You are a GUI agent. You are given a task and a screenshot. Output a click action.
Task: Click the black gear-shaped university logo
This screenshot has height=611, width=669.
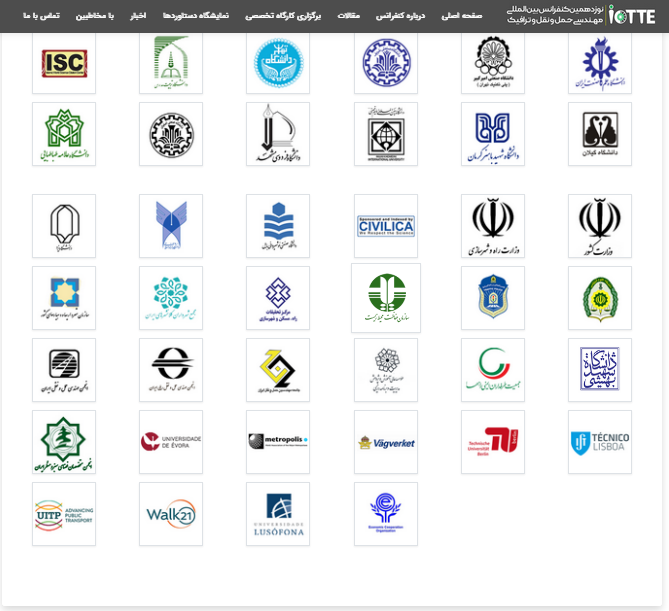[171, 134]
